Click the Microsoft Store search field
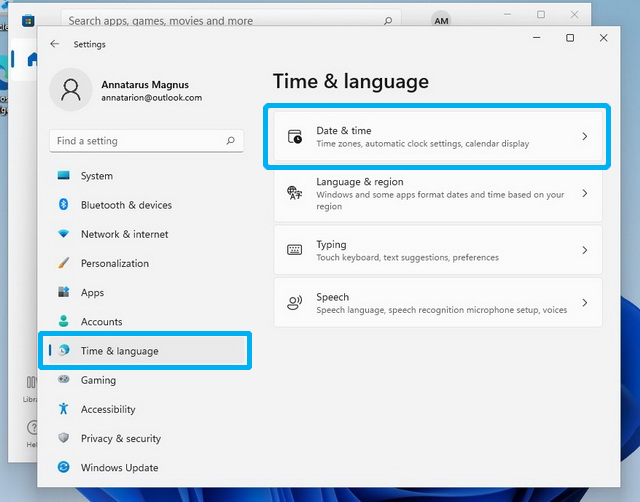The width and height of the screenshot is (640, 502). 231,20
